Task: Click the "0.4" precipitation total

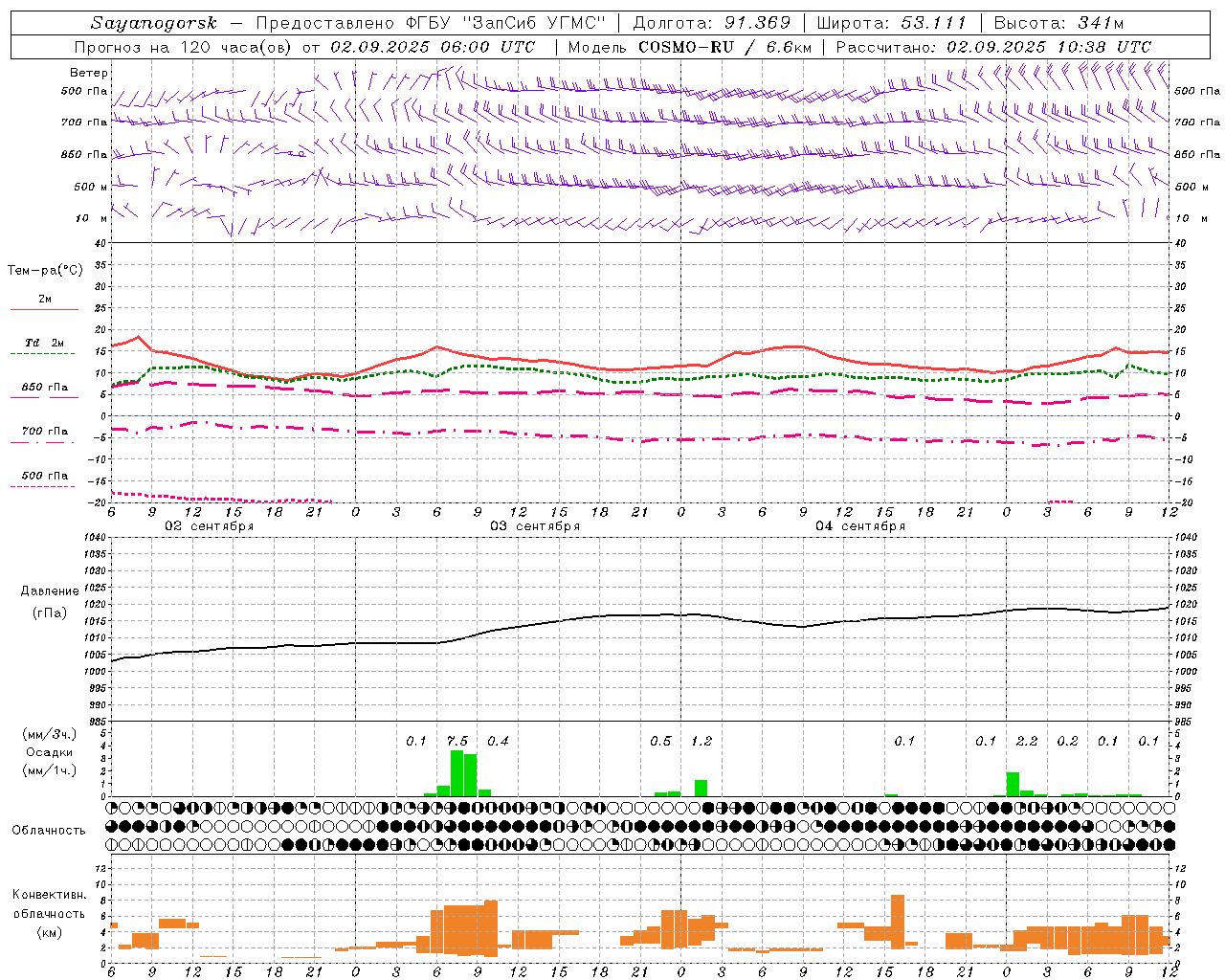Action: pyautogui.click(x=498, y=742)
